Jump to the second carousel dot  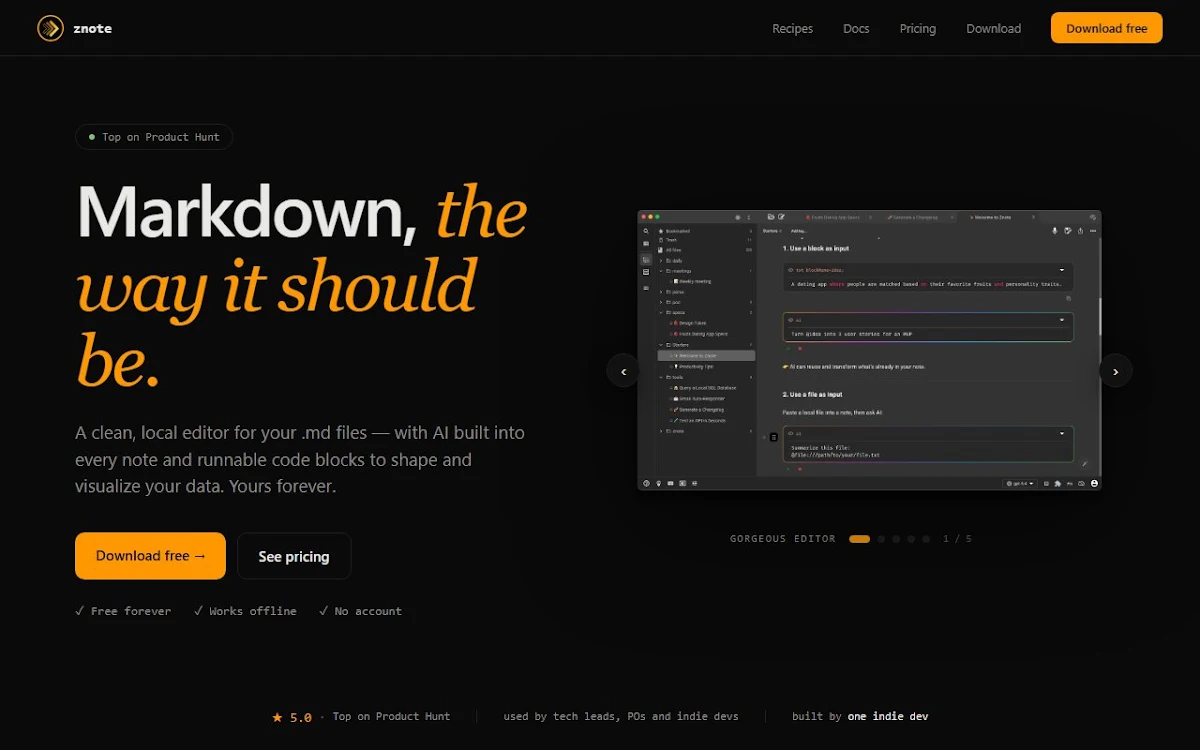pos(881,539)
